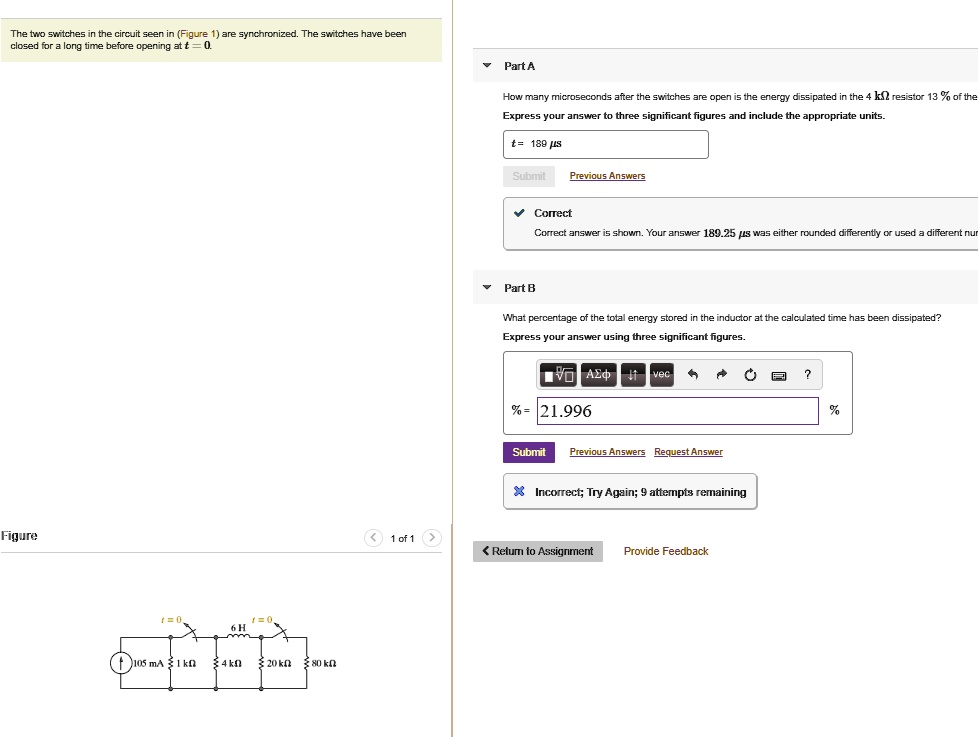
Task: Collapse the Part B section
Action: [x=486, y=288]
